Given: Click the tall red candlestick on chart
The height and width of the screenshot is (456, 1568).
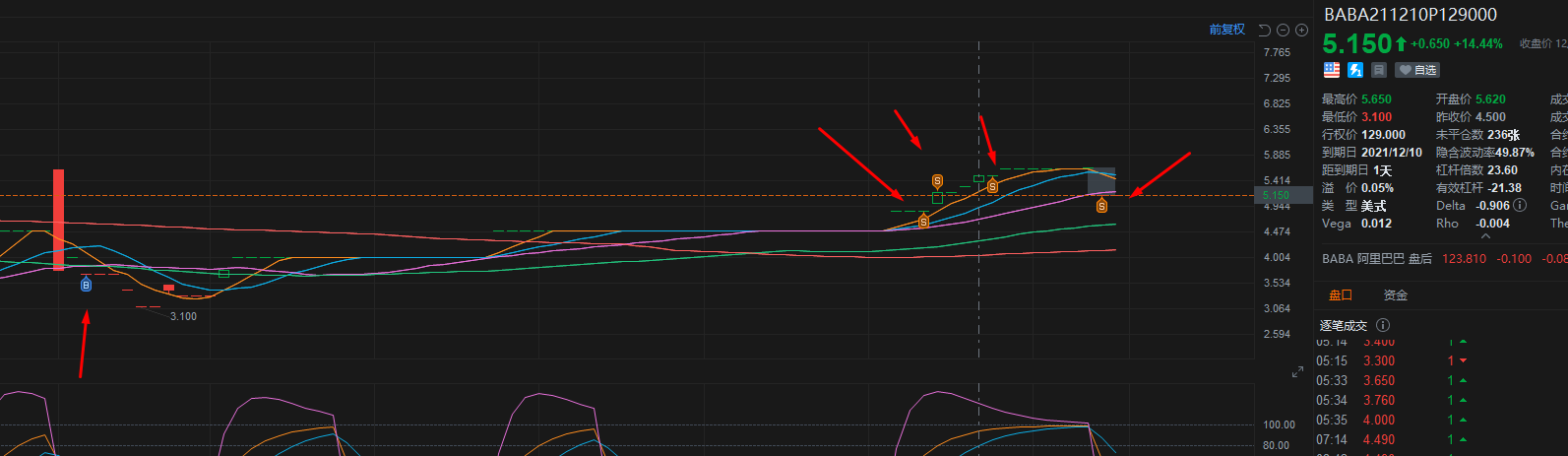Looking at the screenshot, I should pyautogui.click(x=58, y=220).
